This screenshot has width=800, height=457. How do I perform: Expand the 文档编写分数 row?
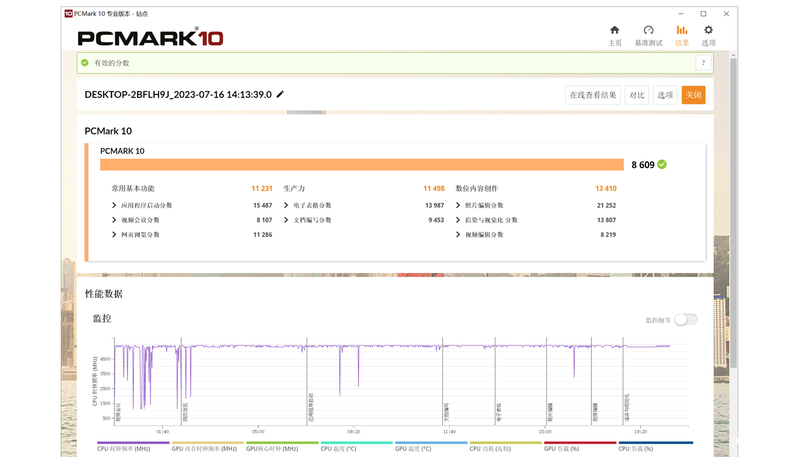click(x=286, y=220)
